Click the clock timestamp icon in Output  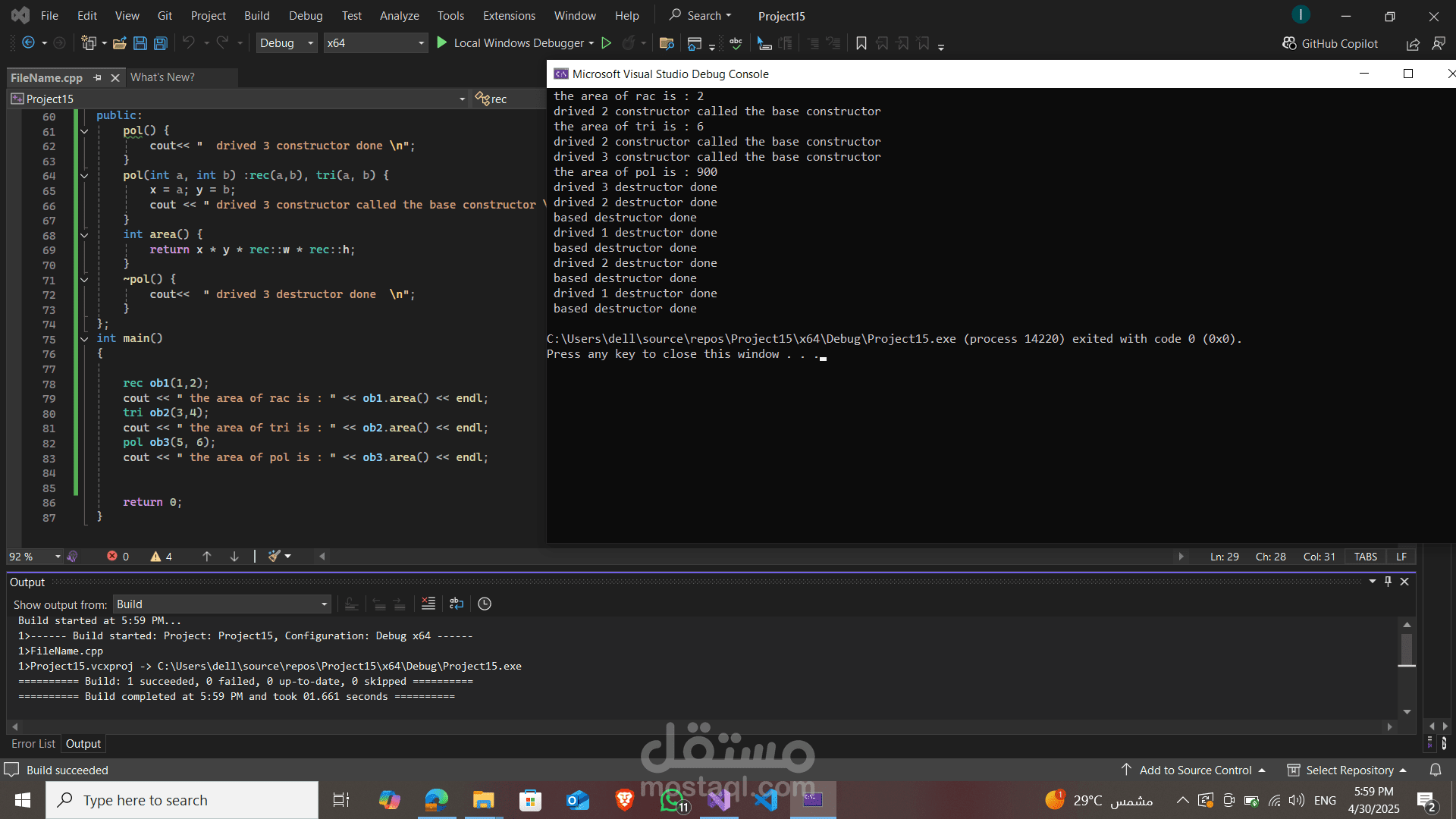click(x=485, y=604)
